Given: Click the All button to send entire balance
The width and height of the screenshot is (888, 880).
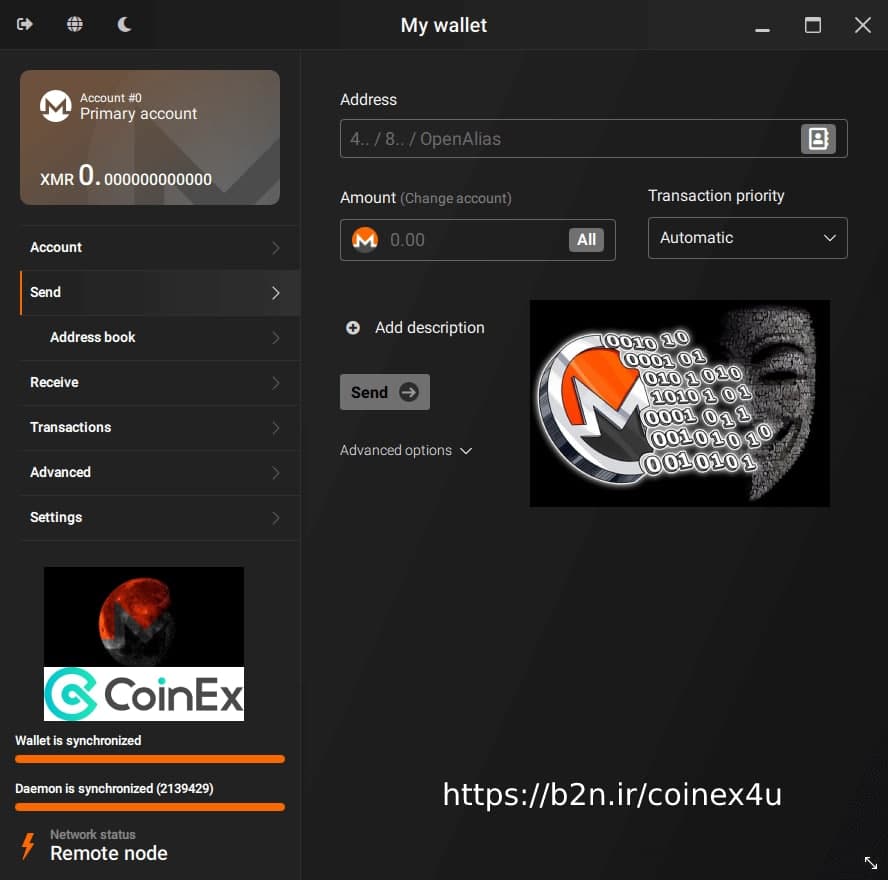Looking at the screenshot, I should click(x=587, y=239).
